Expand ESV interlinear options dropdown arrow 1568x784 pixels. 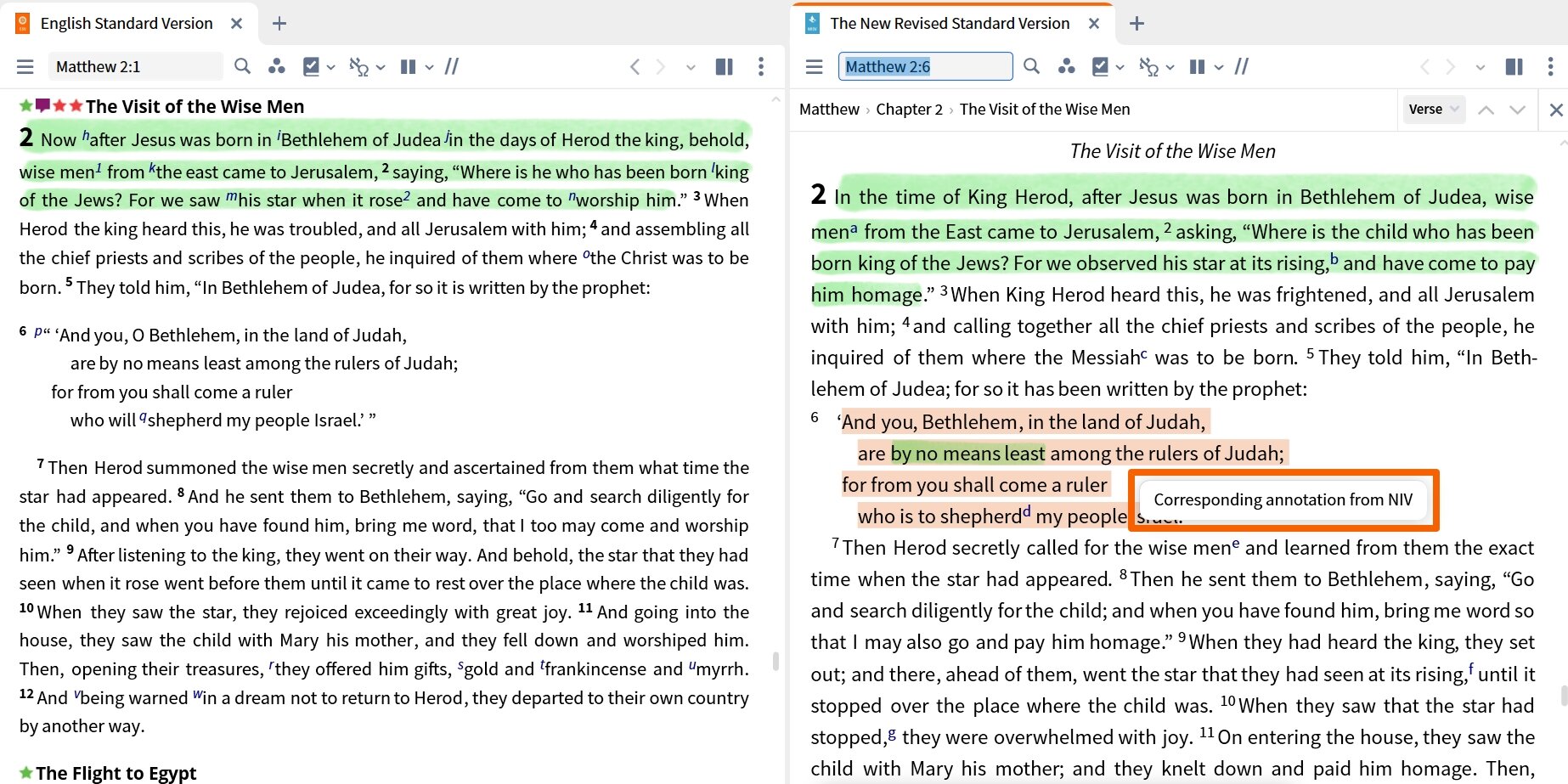coord(381,67)
